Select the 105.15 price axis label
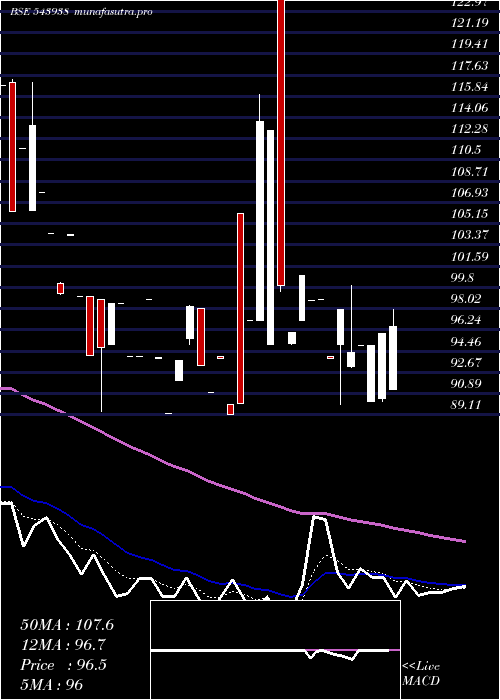Screen dimensions: 500x700 click(x=469, y=214)
